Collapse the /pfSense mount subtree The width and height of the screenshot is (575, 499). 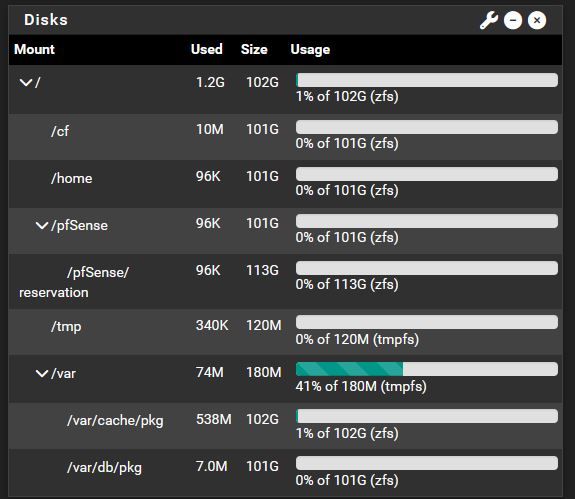click(x=42, y=225)
